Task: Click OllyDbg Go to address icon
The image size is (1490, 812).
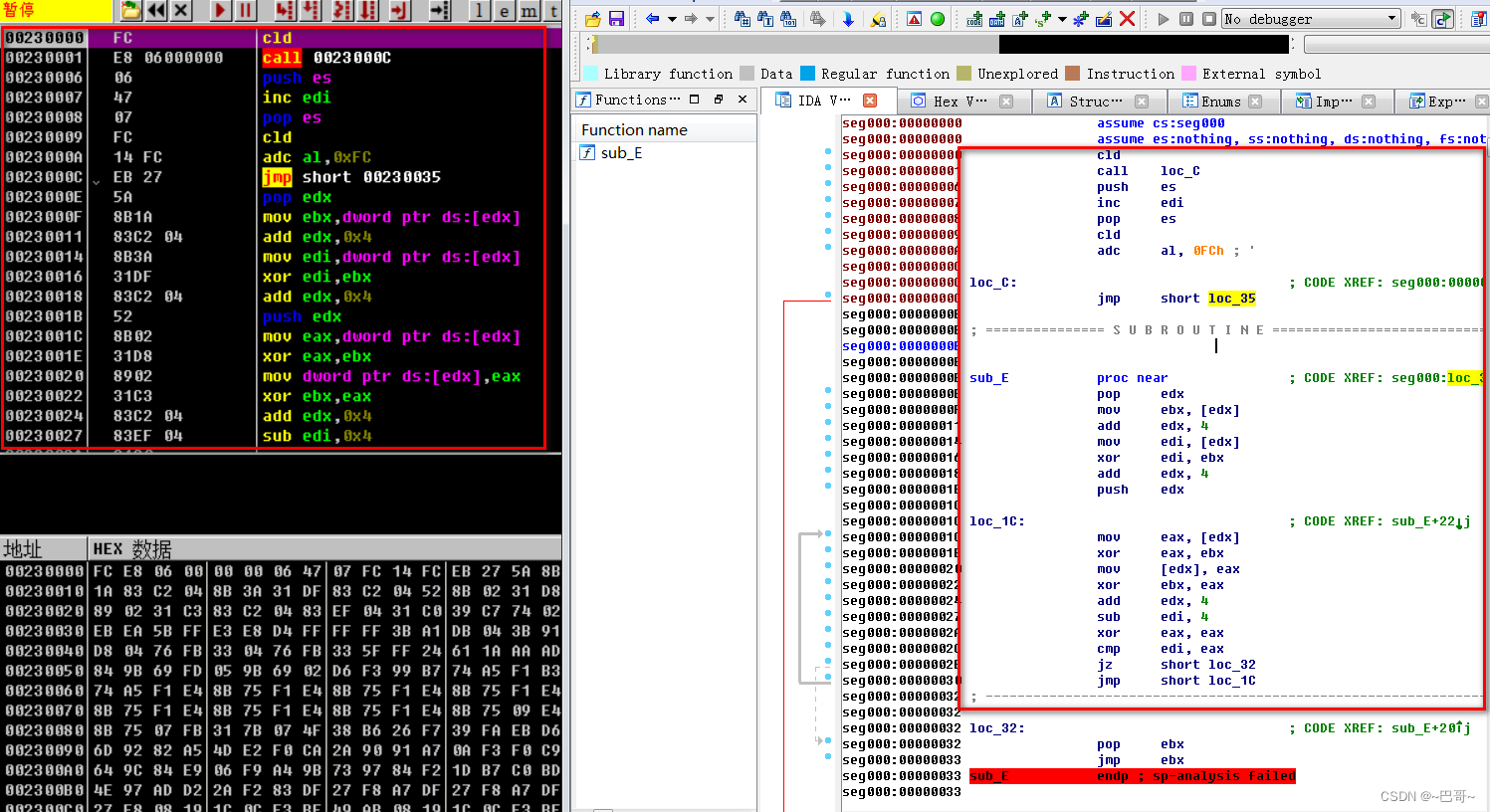Action: [x=440, y=11]
